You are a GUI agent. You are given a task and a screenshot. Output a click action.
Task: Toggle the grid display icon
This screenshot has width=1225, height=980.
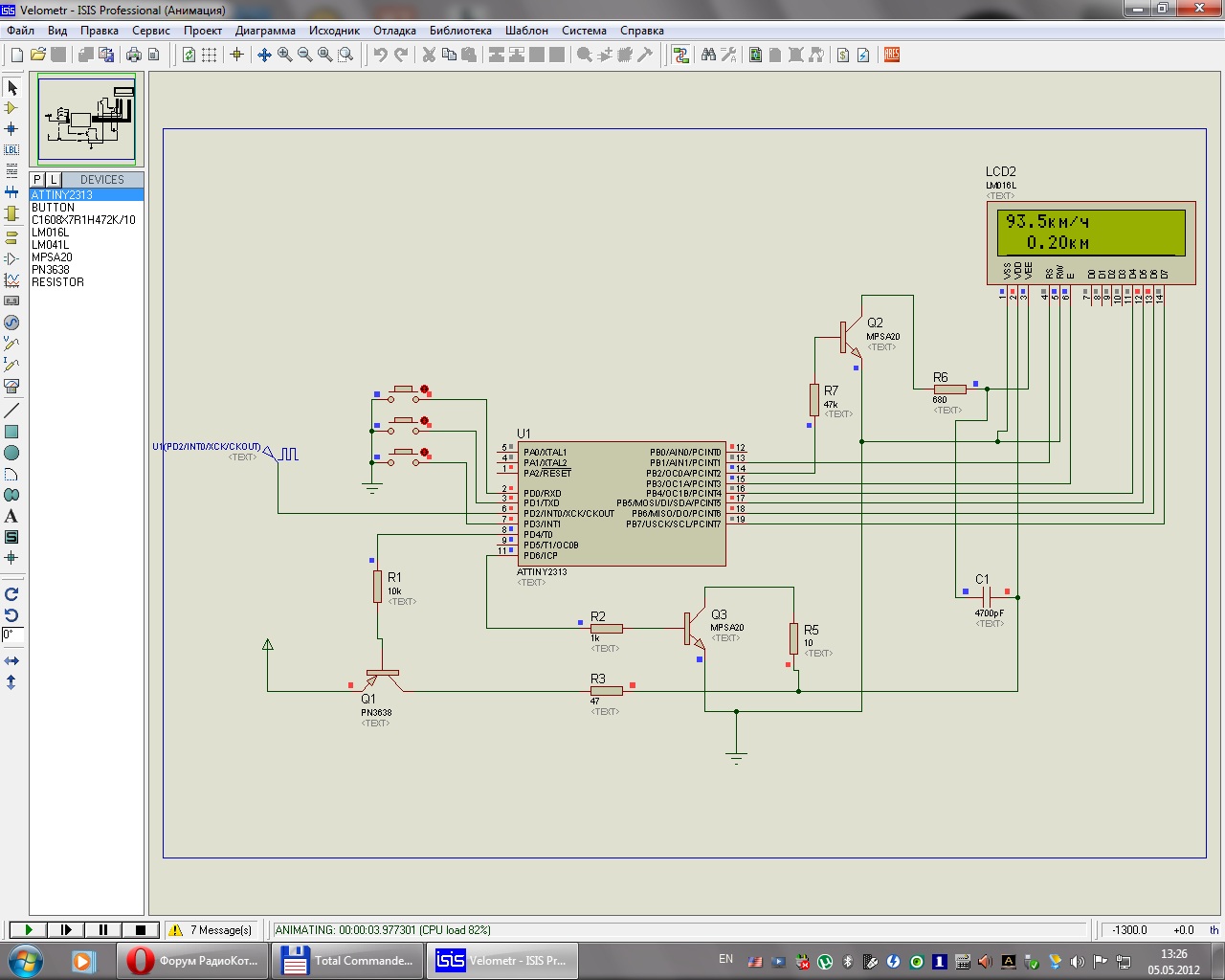pos(209,56)
